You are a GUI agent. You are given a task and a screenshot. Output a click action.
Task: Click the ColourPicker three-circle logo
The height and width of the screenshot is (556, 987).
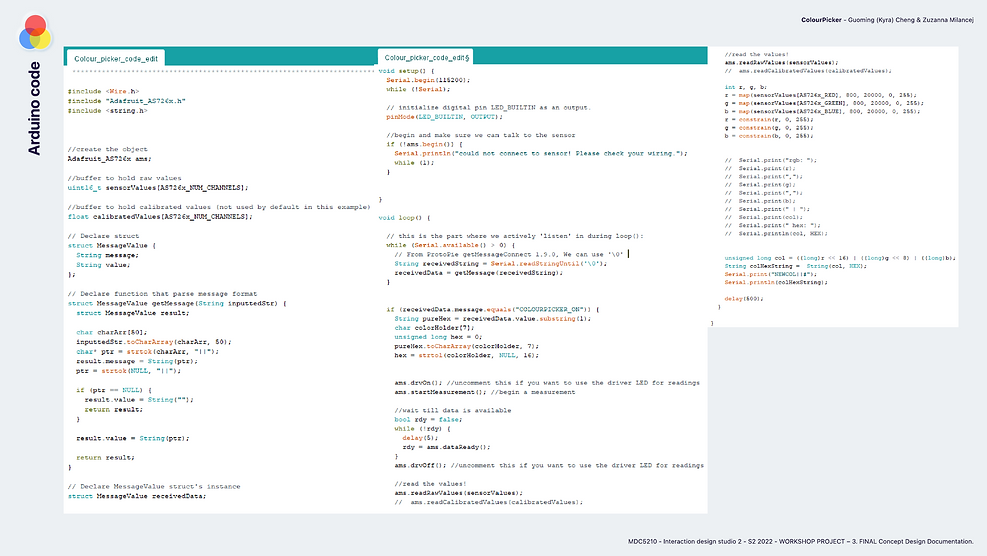pyautogui.click(x=35, y=33)
